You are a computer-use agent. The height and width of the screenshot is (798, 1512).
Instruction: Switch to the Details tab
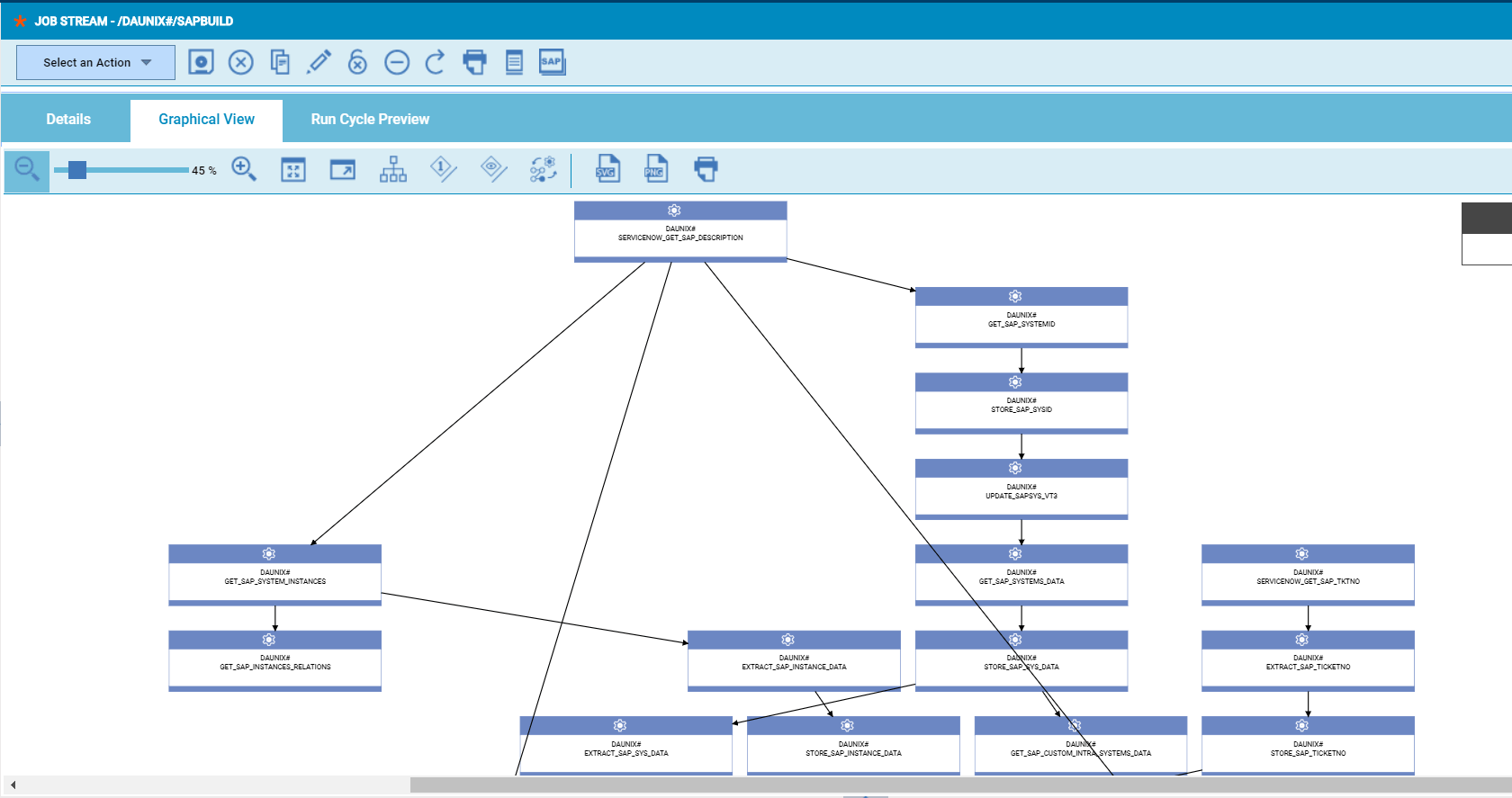point(68,120)
